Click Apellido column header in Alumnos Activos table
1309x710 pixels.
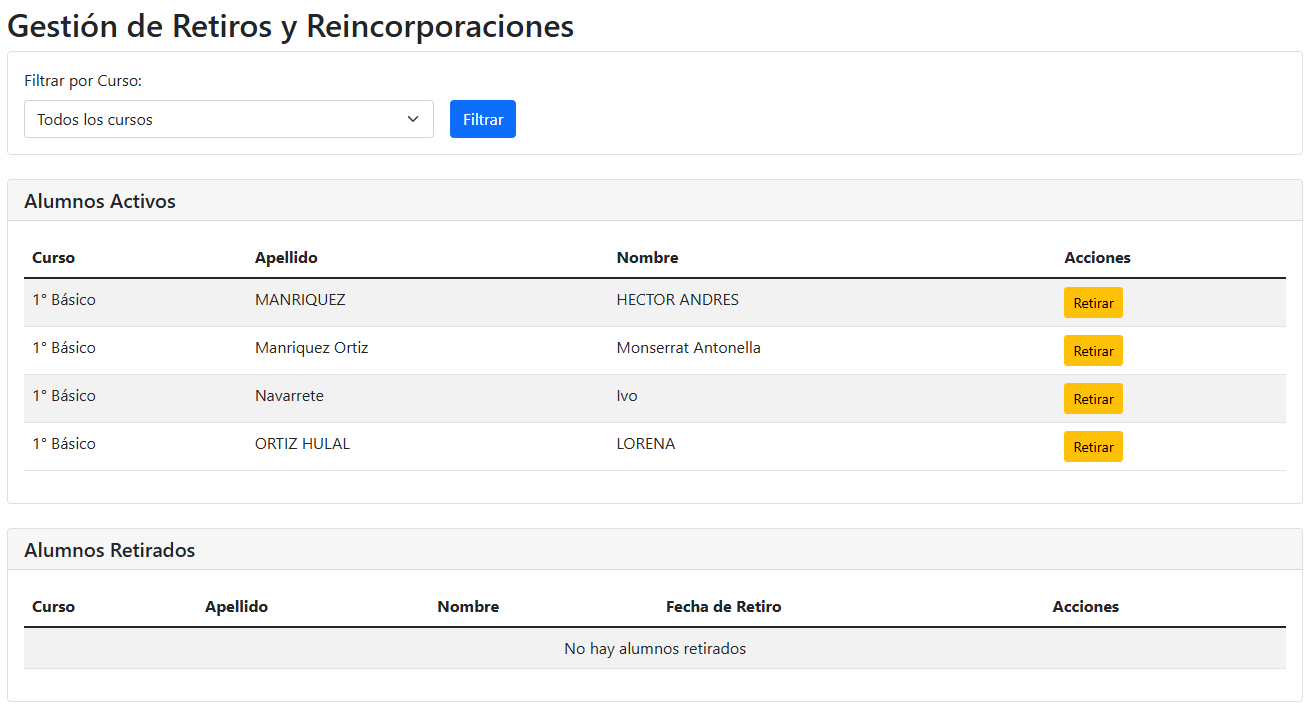pos(286,257)
